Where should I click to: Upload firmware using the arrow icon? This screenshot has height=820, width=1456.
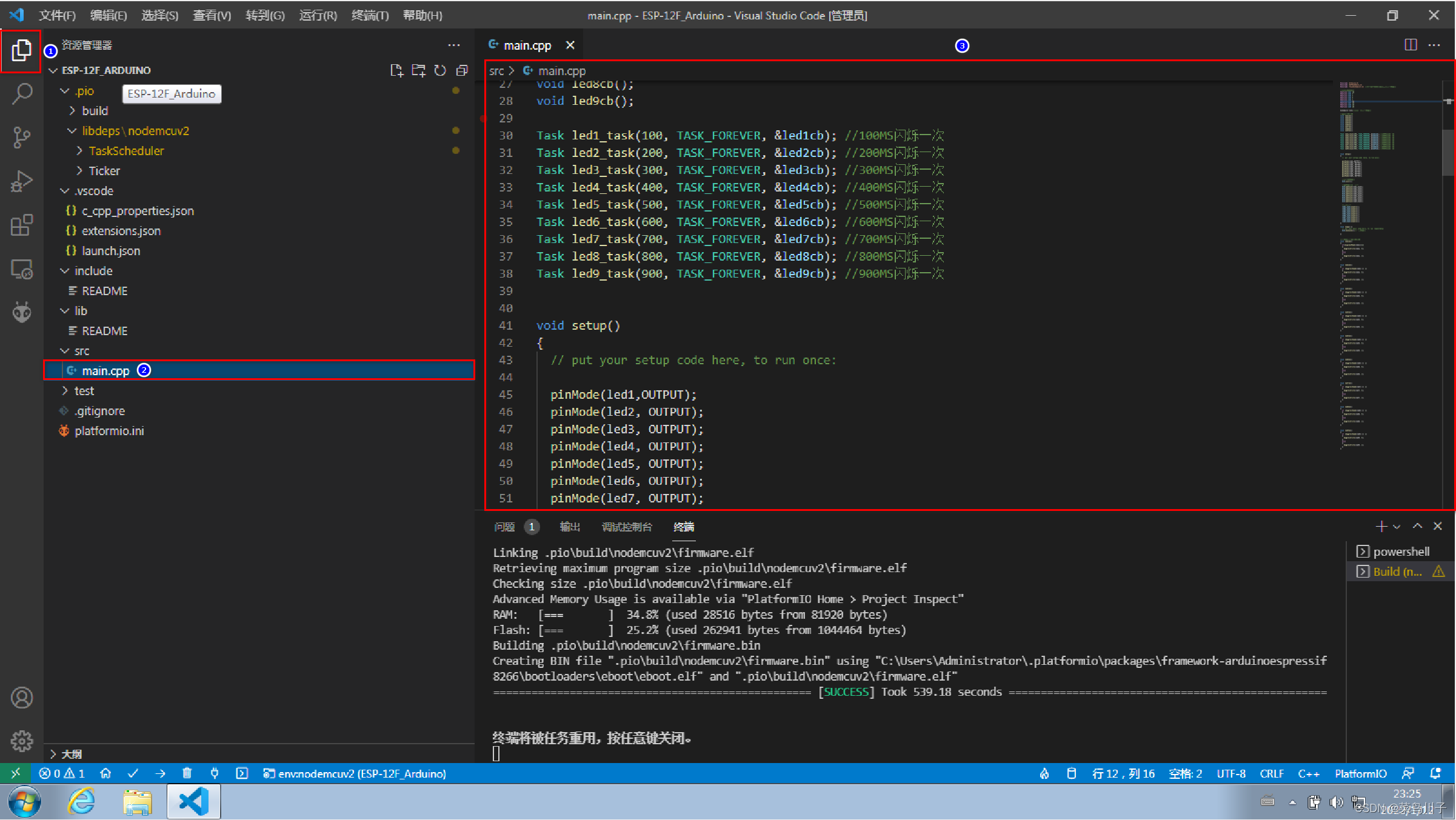tap(159, 773)
